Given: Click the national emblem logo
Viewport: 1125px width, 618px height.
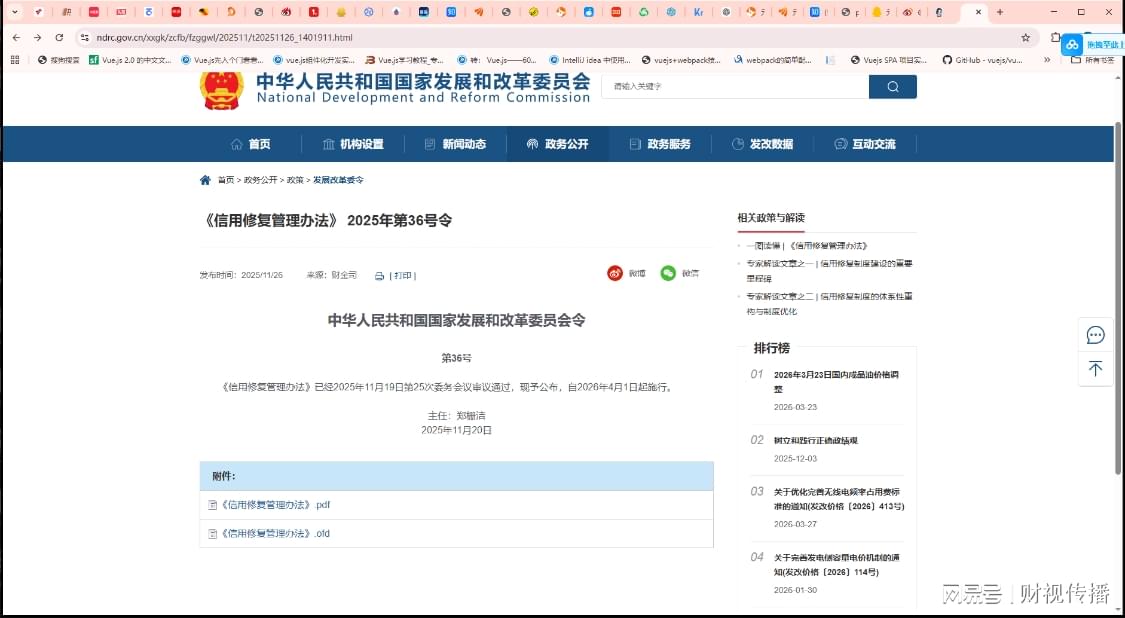Looking at the screenshot, I should 221,89.
